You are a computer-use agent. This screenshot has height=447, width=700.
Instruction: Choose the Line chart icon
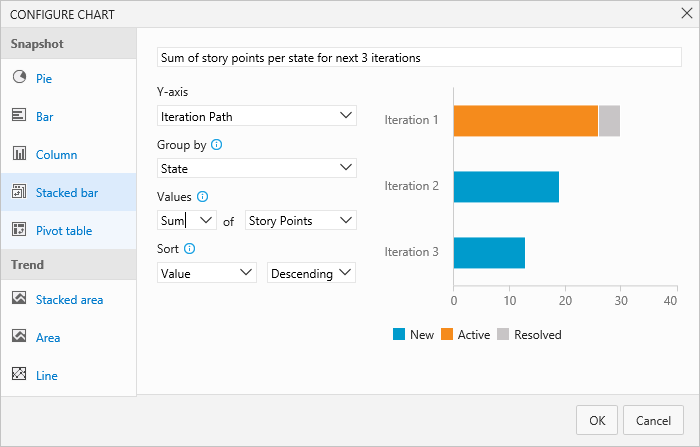pyautogui.click(x=19, y=375)
